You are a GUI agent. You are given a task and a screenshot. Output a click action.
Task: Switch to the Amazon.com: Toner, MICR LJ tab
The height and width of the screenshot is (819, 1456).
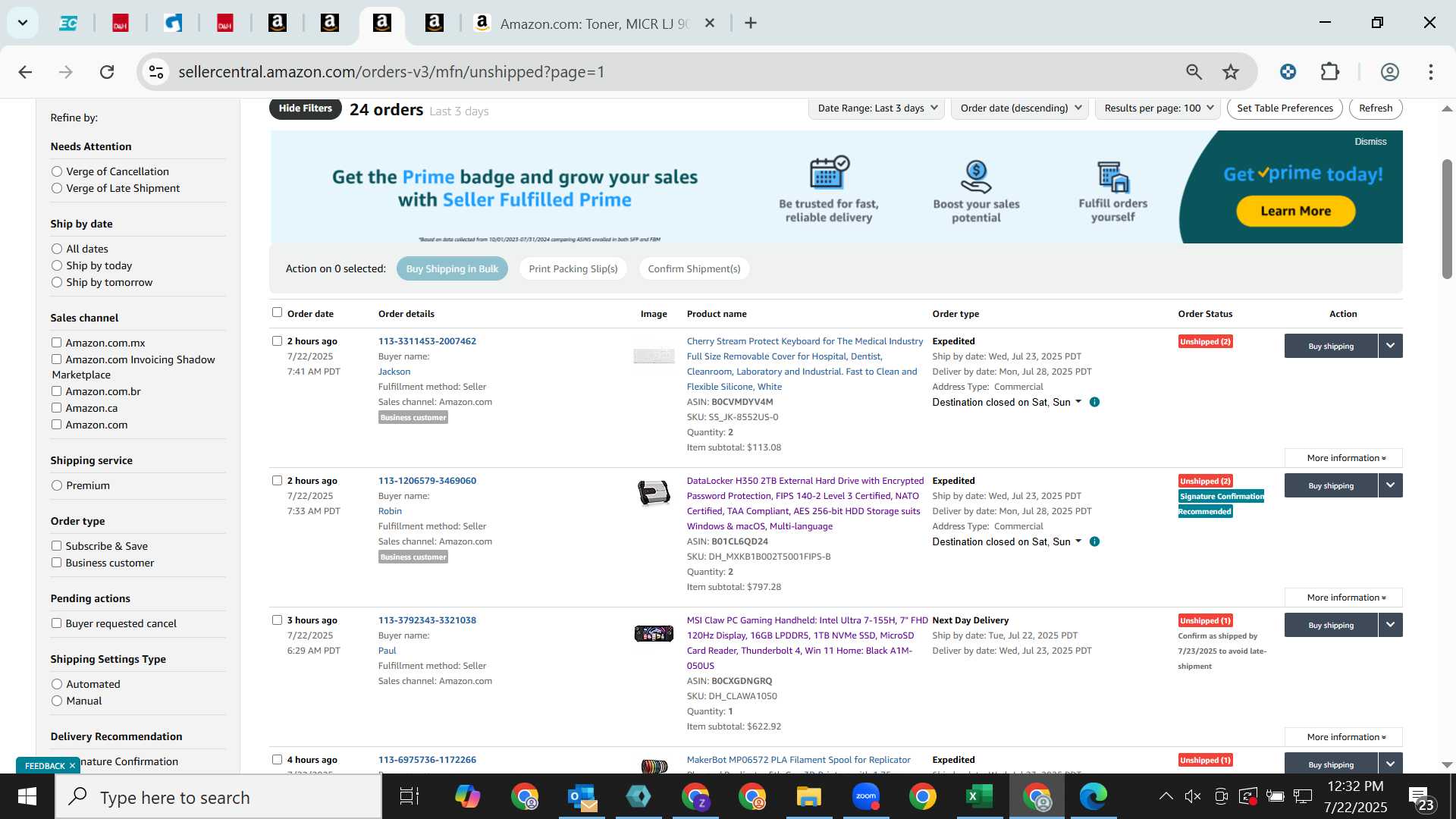tap(595, 24)
